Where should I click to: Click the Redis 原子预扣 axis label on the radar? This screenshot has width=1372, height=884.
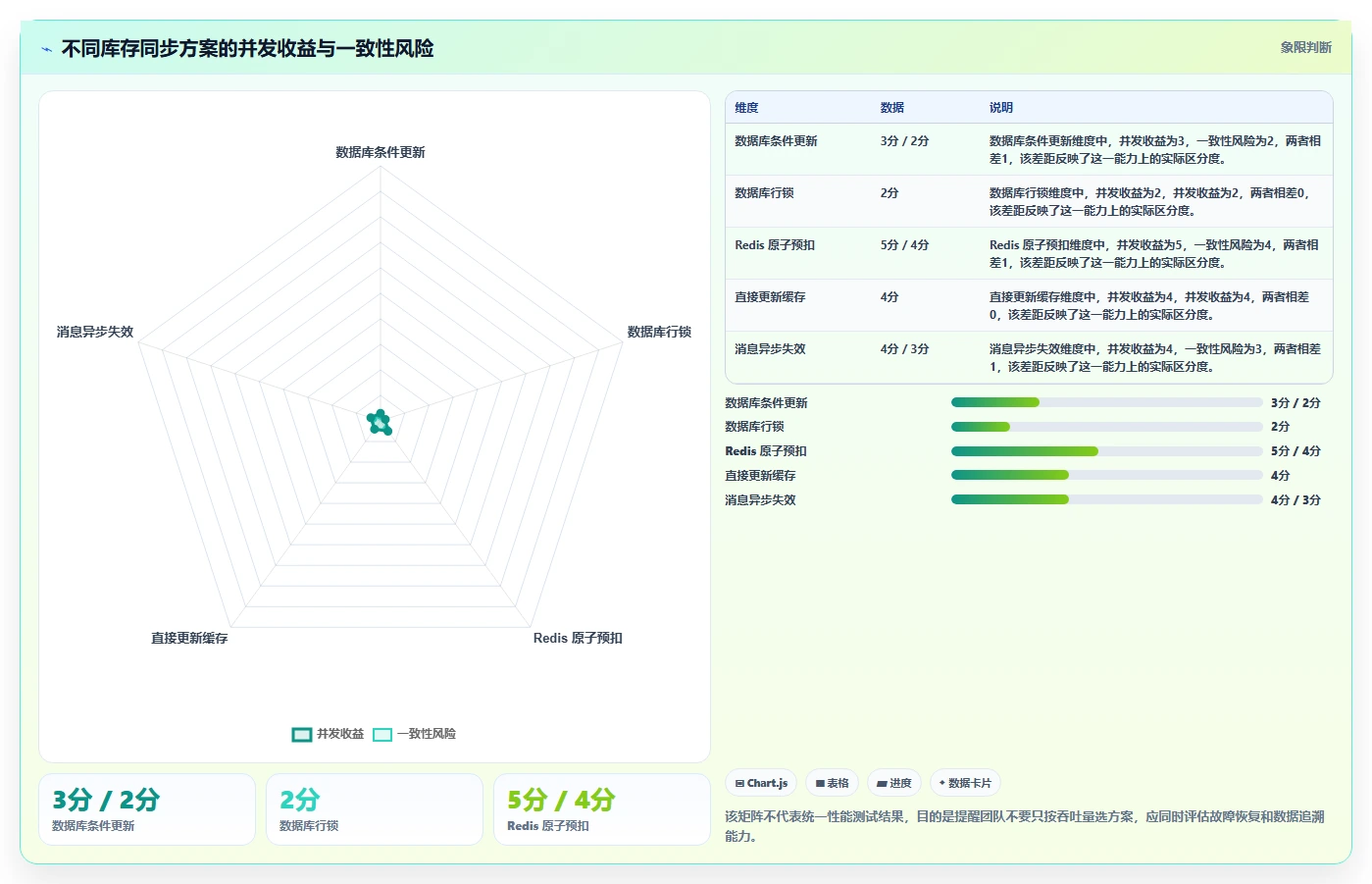click(x=578, y=638)
